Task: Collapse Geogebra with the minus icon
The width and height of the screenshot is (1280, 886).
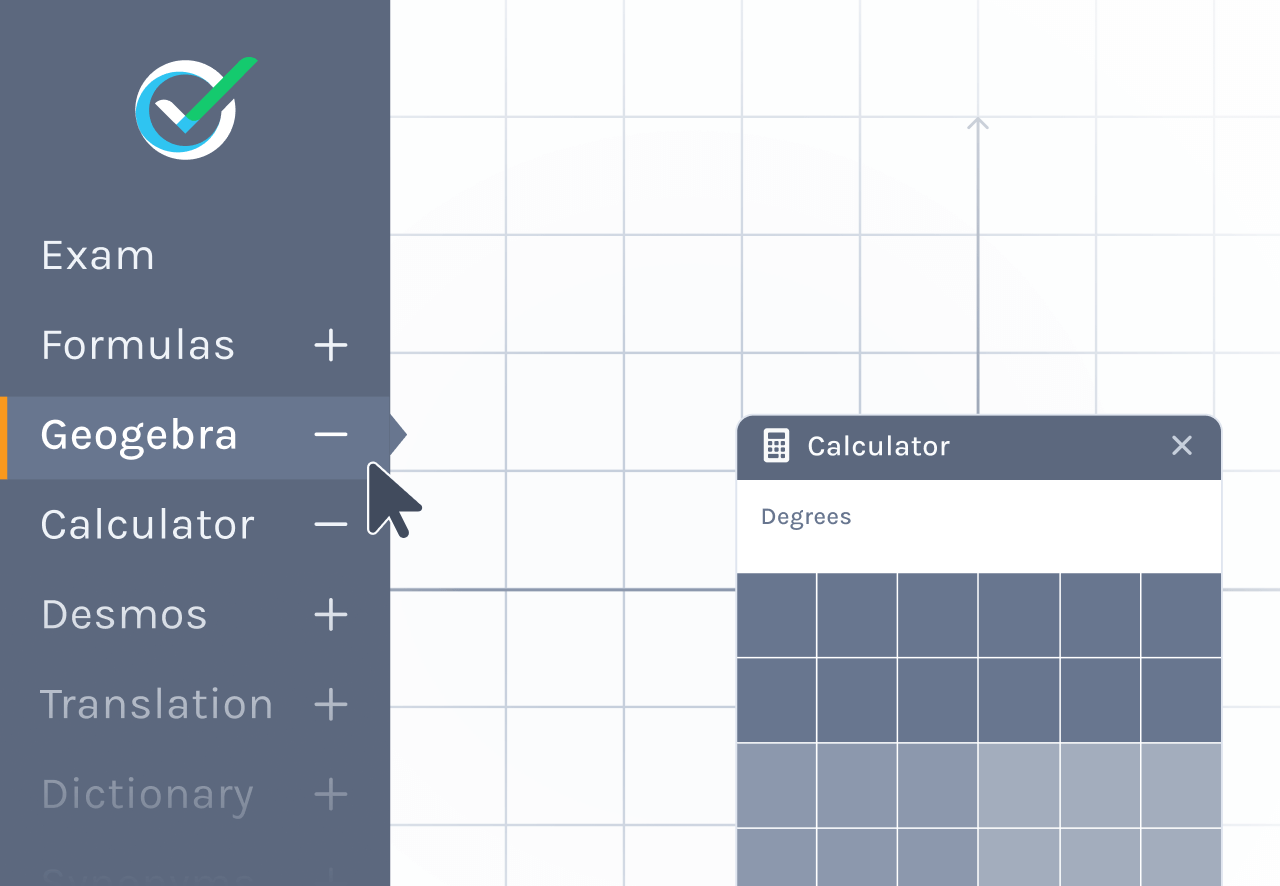Action: (x=331, y=435)
